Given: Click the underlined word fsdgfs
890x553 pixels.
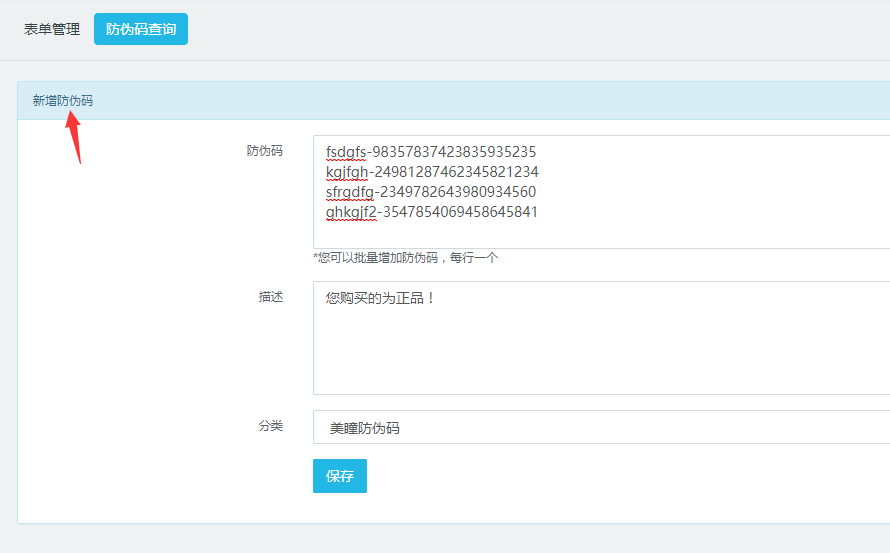Looking at the screenshot, I should tap(345, 152).
